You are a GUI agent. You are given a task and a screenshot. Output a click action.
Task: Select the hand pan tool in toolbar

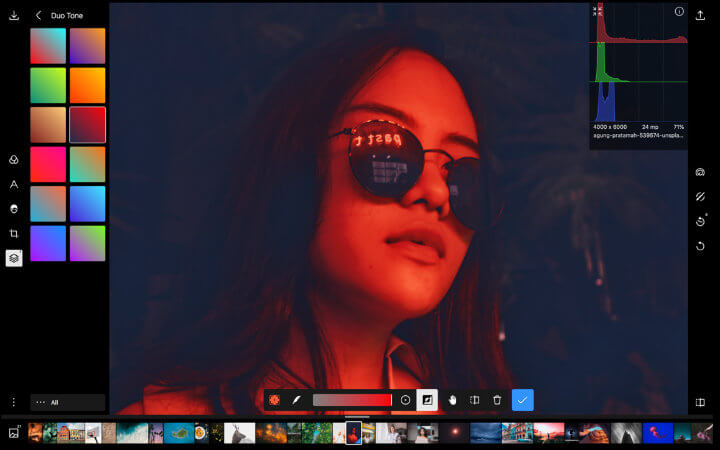coord(452,400)
